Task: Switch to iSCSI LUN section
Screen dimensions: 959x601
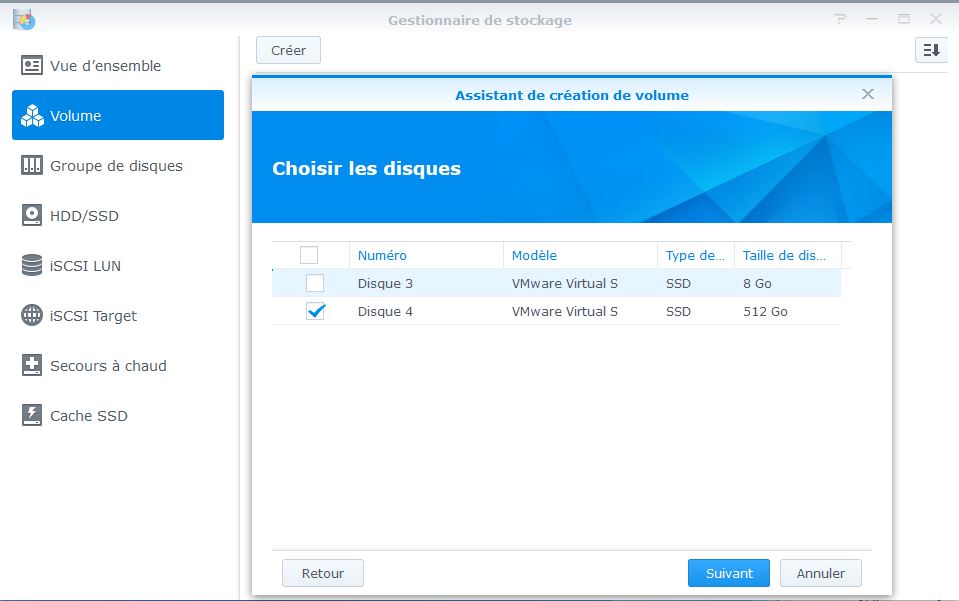Action: tap(118, 265)
